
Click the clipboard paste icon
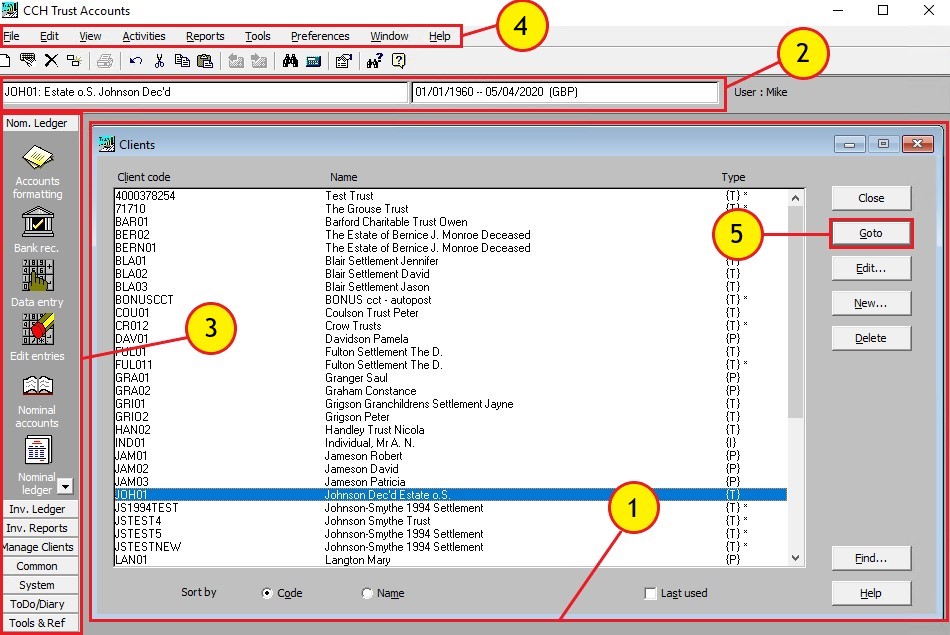coord(205,61)
